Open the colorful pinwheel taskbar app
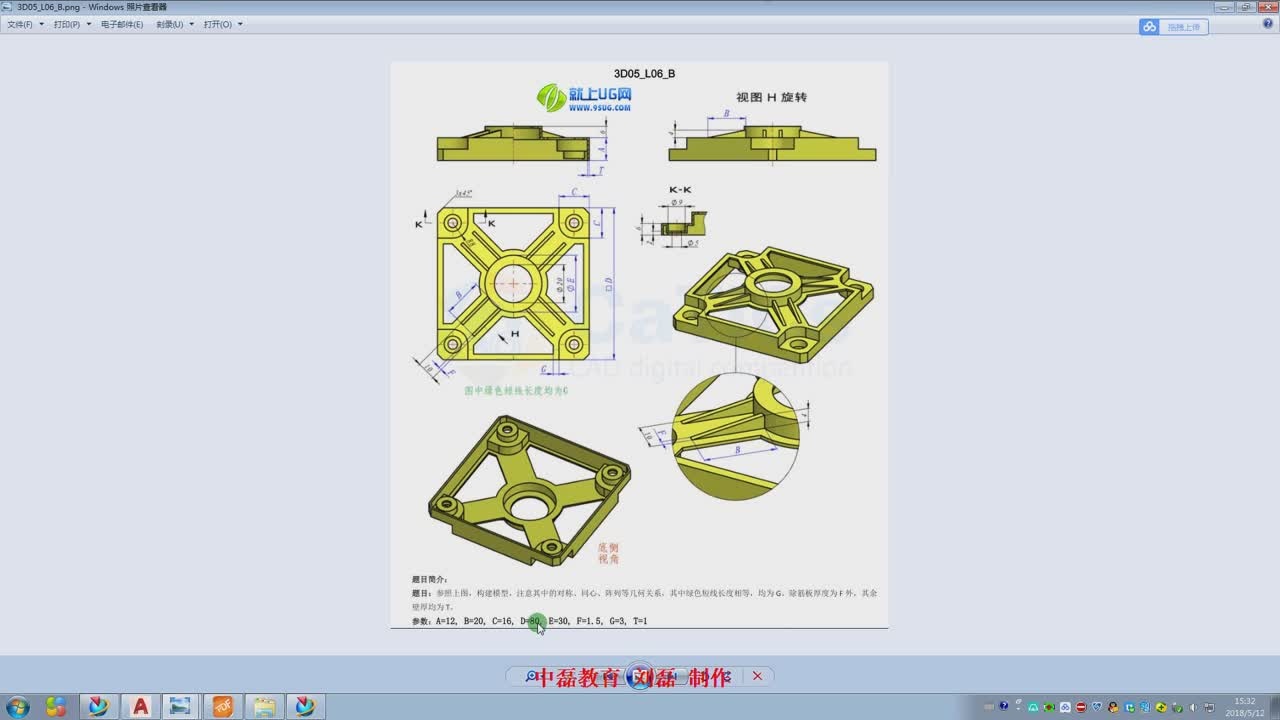1280x720 pixels. click(x=56, y=707)
